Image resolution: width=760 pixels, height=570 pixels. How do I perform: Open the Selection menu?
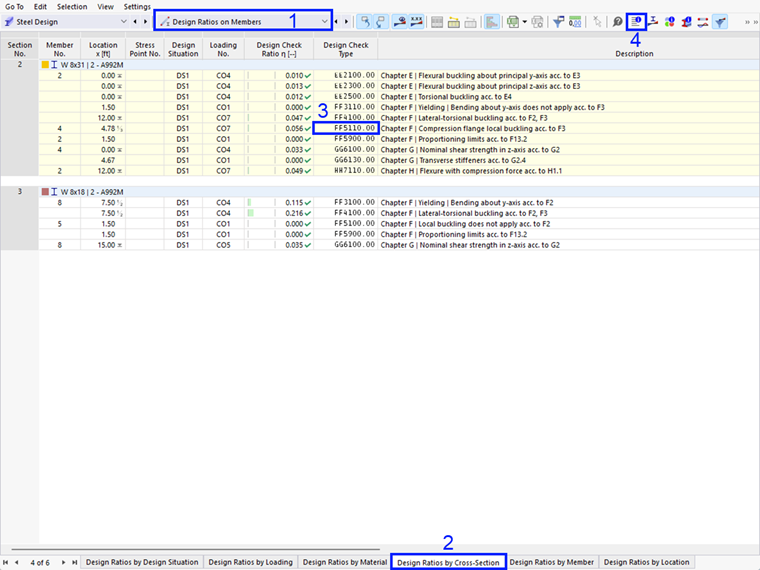tap(72, 6)
